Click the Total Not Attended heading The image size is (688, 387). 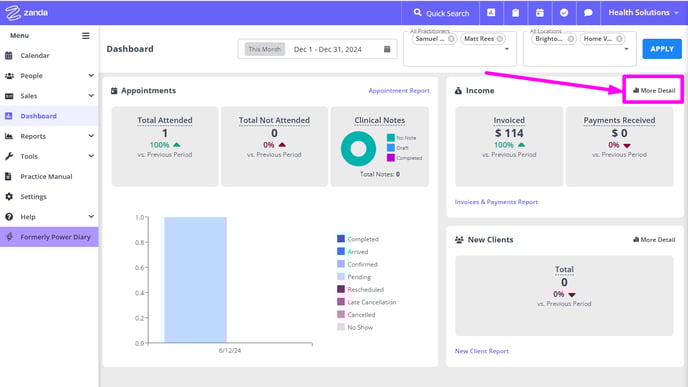pos(274,120)
